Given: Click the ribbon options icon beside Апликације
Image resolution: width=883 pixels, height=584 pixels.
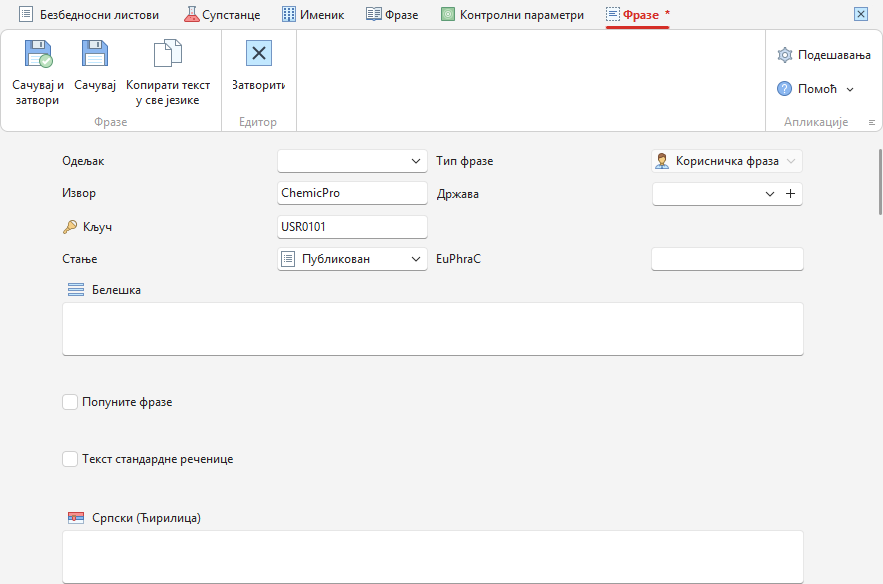Looking at the screenshot, I should 872,122.
